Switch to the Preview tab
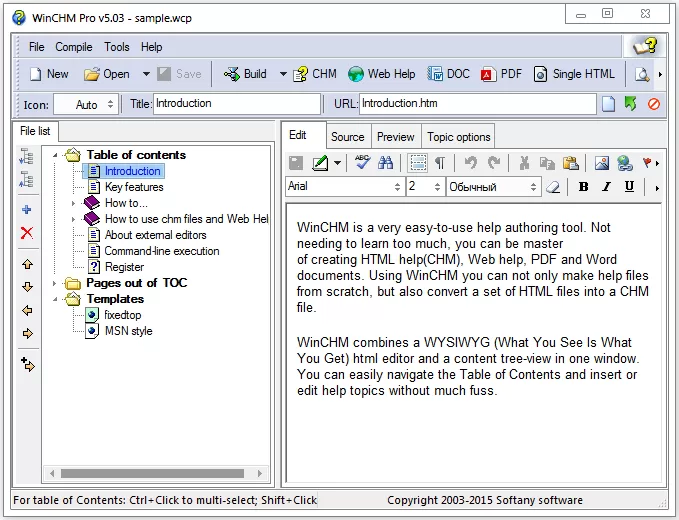 pyautogui.click(x=395, y=137)
